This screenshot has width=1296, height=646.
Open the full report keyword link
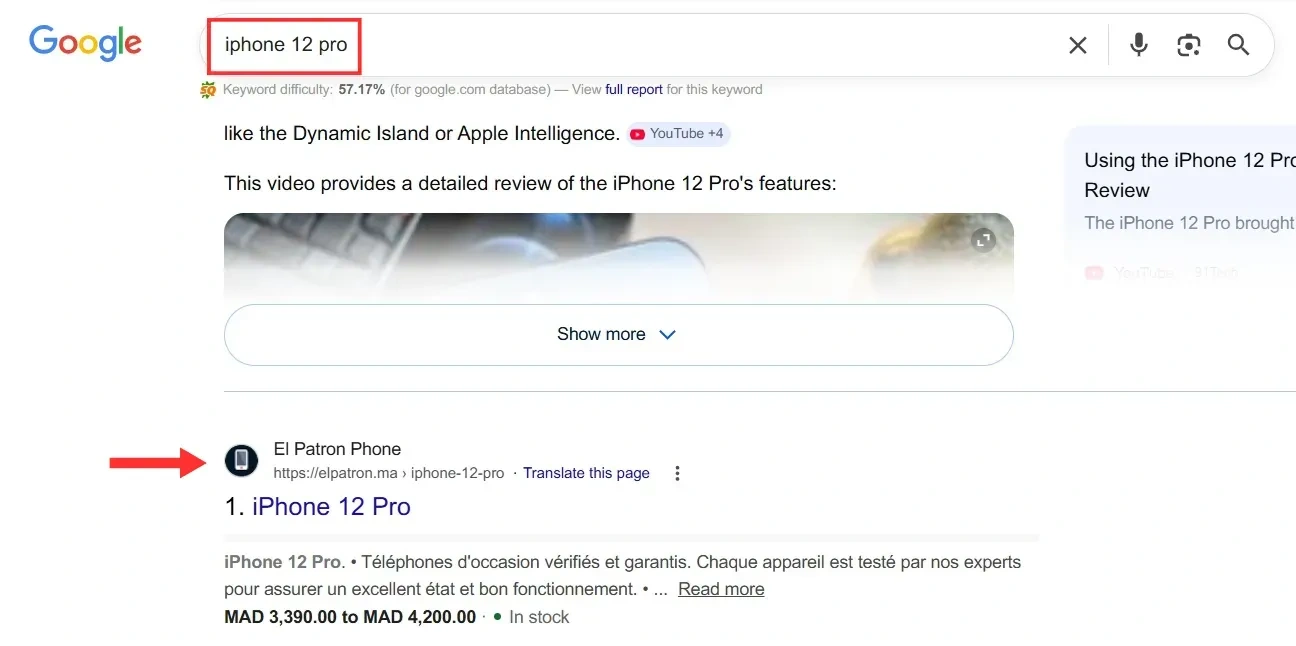click(x=634, y=90)
